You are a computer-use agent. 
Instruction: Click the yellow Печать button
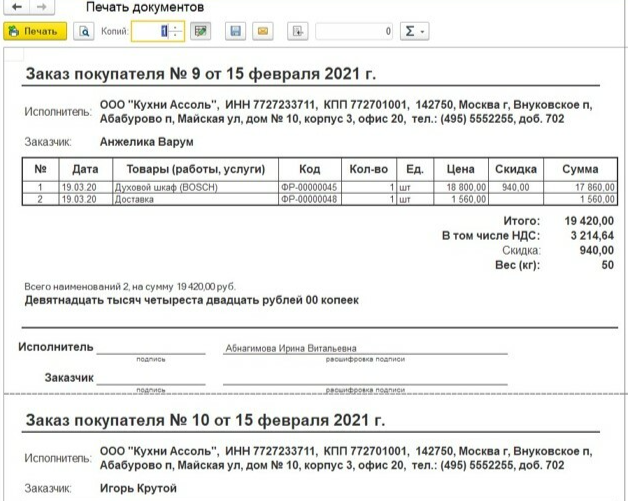[x=35, y=31]
